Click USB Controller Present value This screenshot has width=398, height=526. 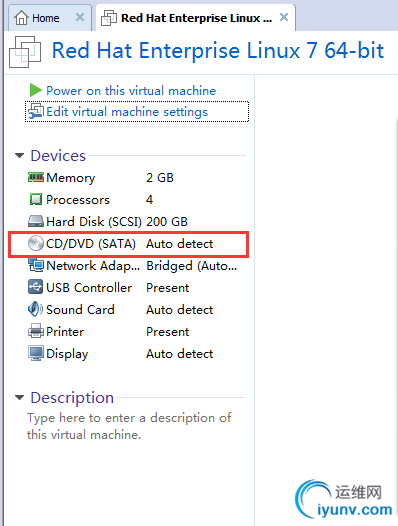[167, 288]
